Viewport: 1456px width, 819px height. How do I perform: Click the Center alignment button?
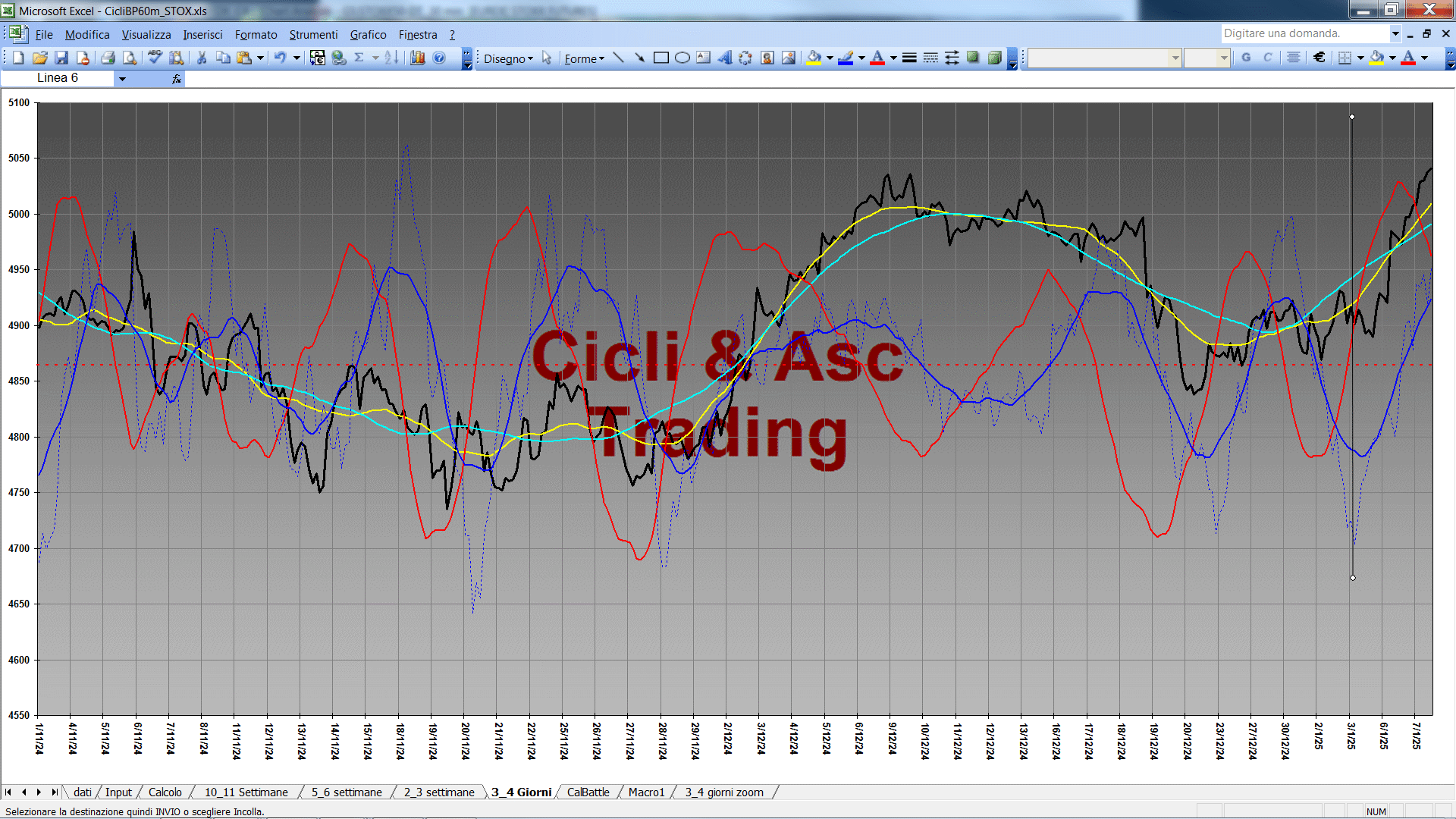(1294, 58)
